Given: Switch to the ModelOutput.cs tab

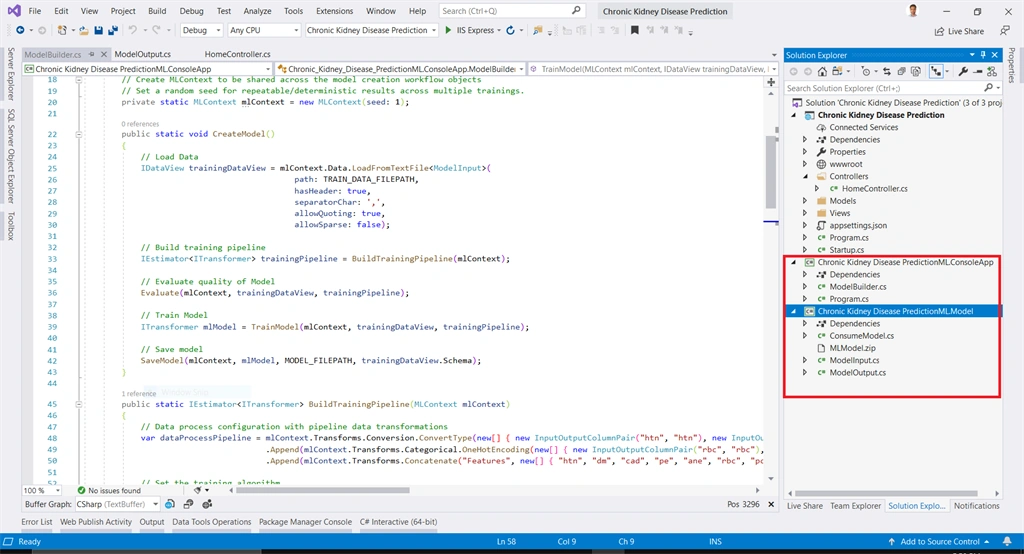Looking at the screenshot, I should point(142,54).
